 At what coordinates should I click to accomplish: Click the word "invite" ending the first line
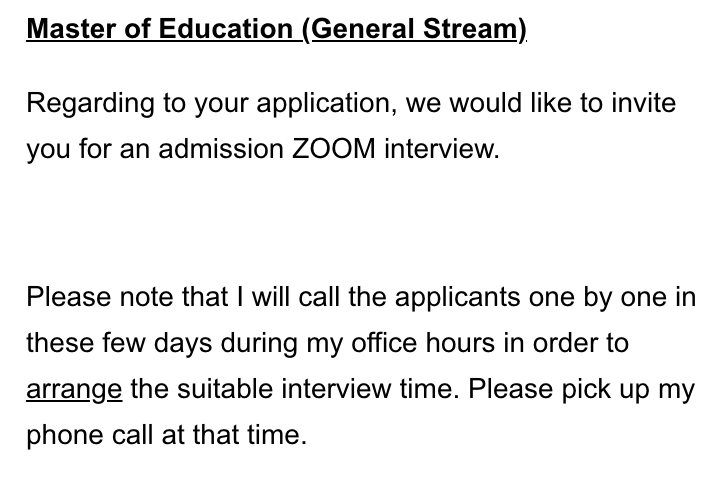[643, 103]
